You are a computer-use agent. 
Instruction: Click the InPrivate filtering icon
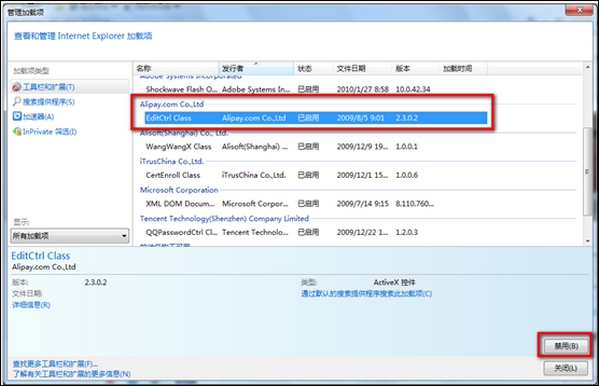pyautogui.click(x=17, y=131)
